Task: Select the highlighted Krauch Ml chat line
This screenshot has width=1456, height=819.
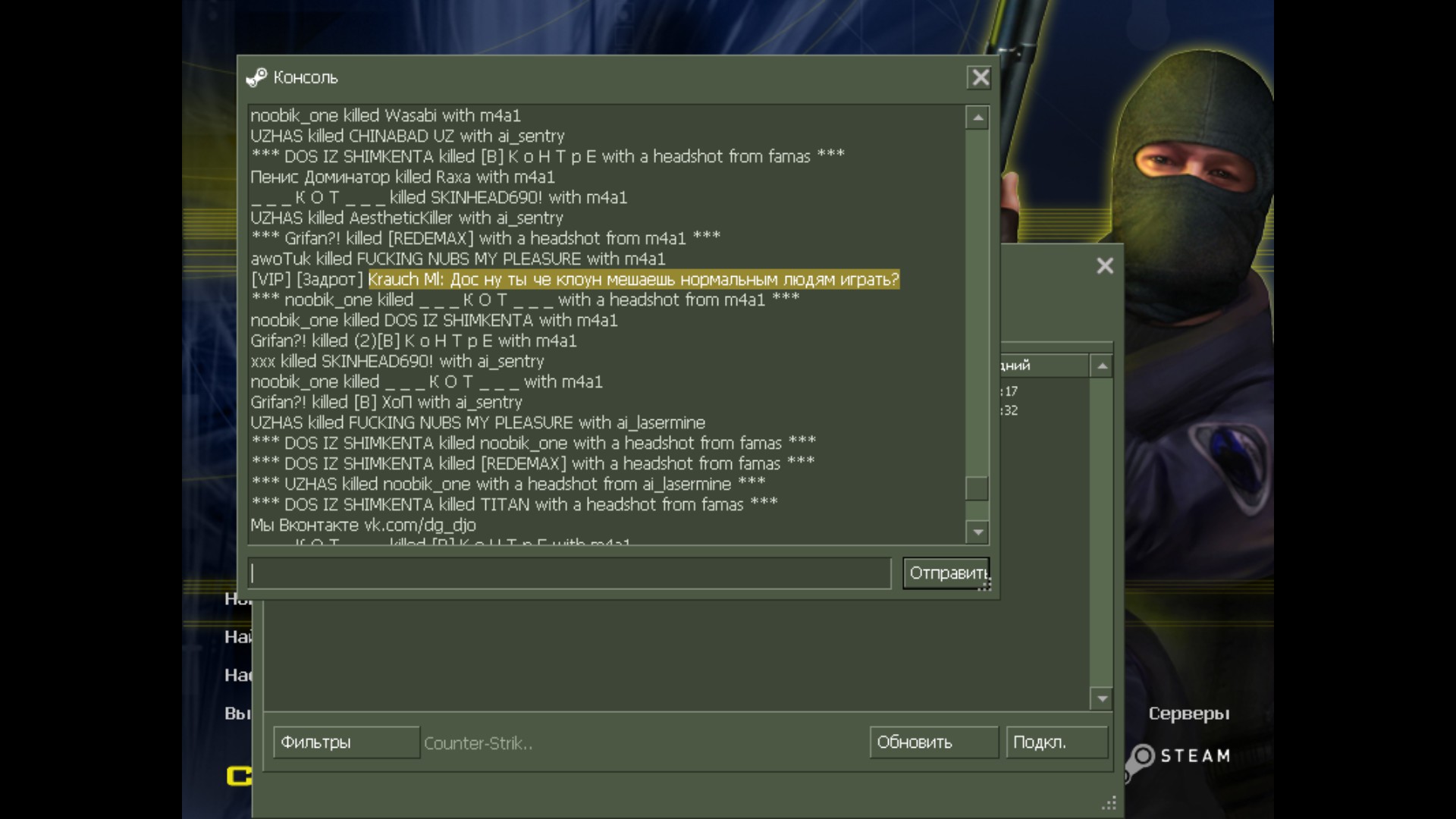Action: coord(633,280)
